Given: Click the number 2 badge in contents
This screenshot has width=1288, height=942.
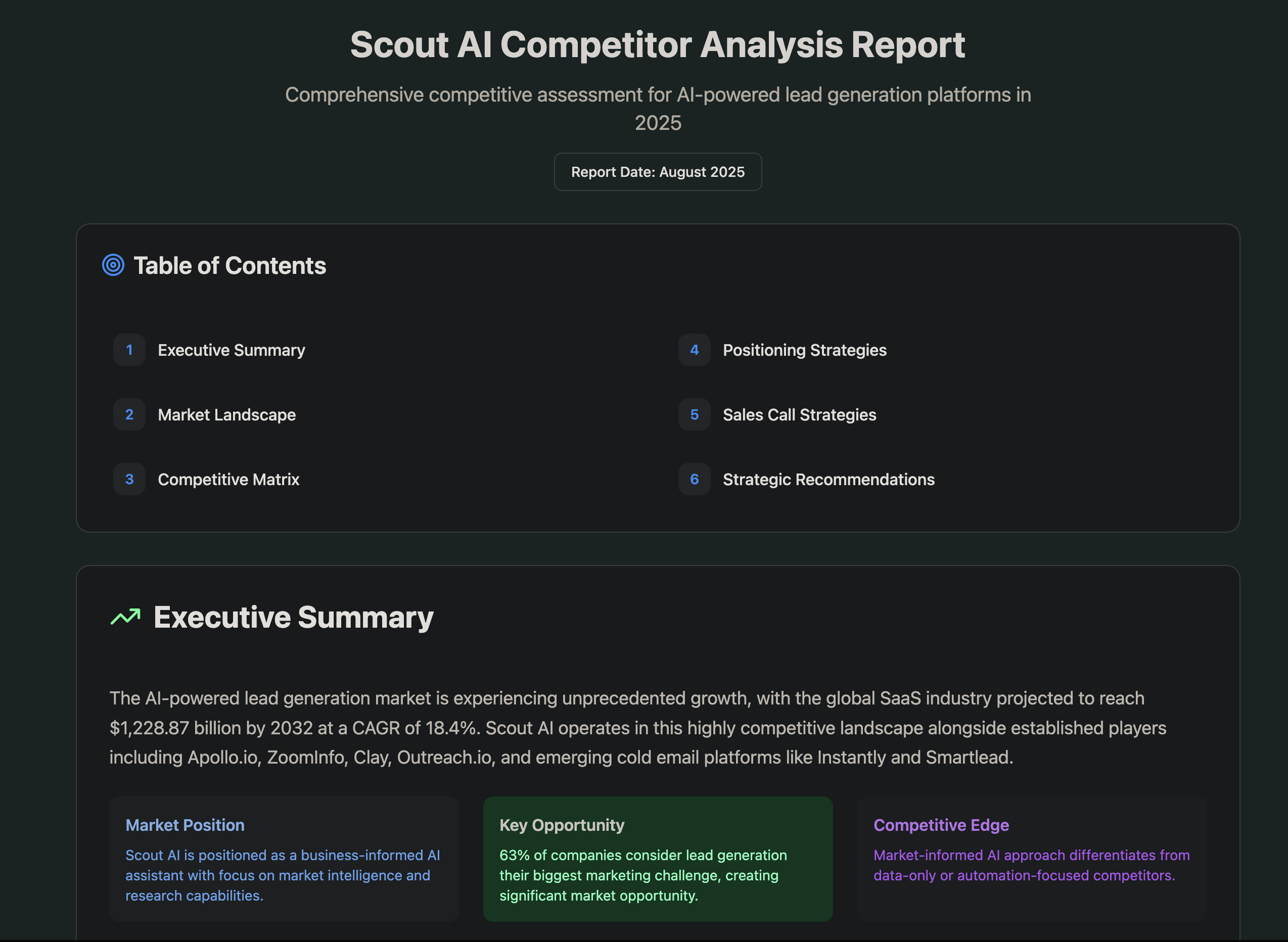Looking at the screenshot, I should pos(129,414).
